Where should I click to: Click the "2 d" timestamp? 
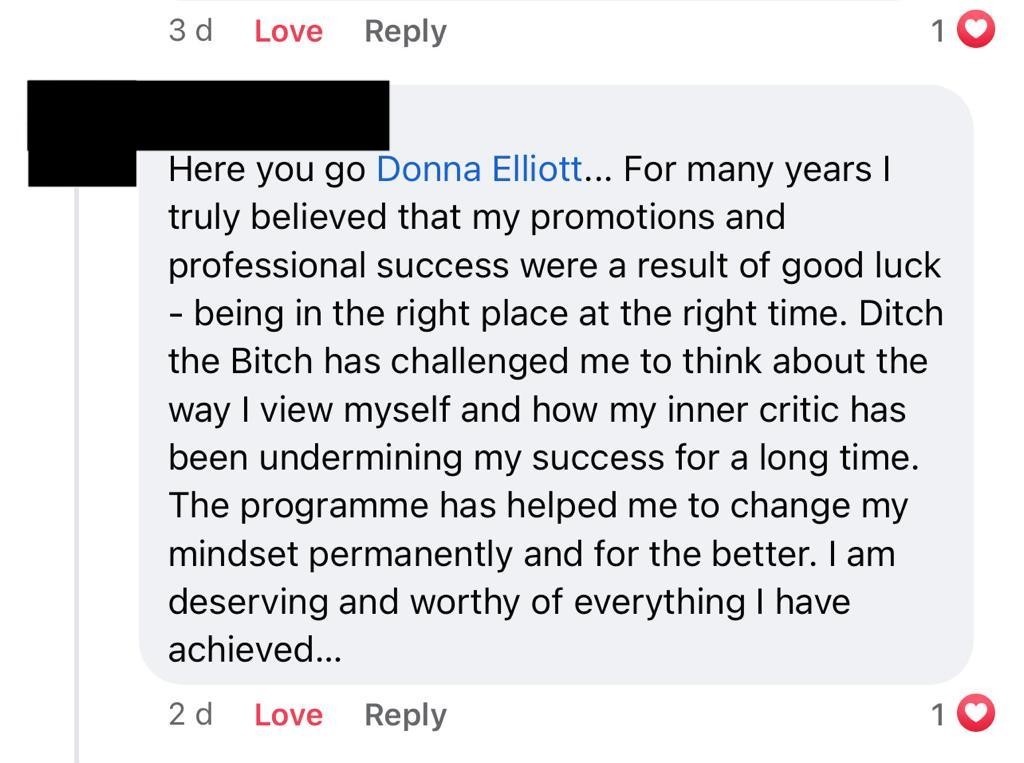click(x=190, y=715)
